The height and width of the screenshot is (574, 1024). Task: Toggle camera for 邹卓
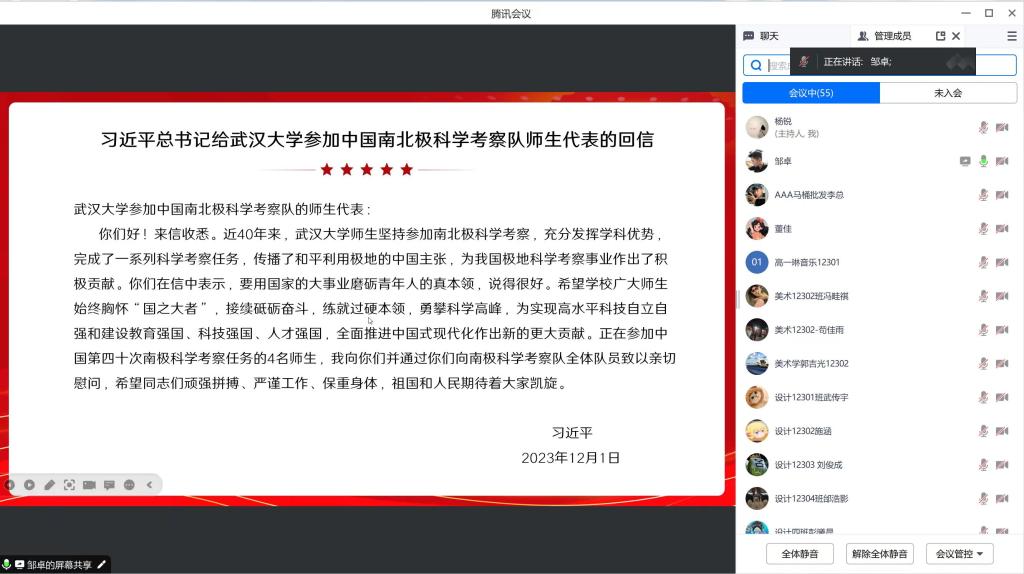(1002, 161)
